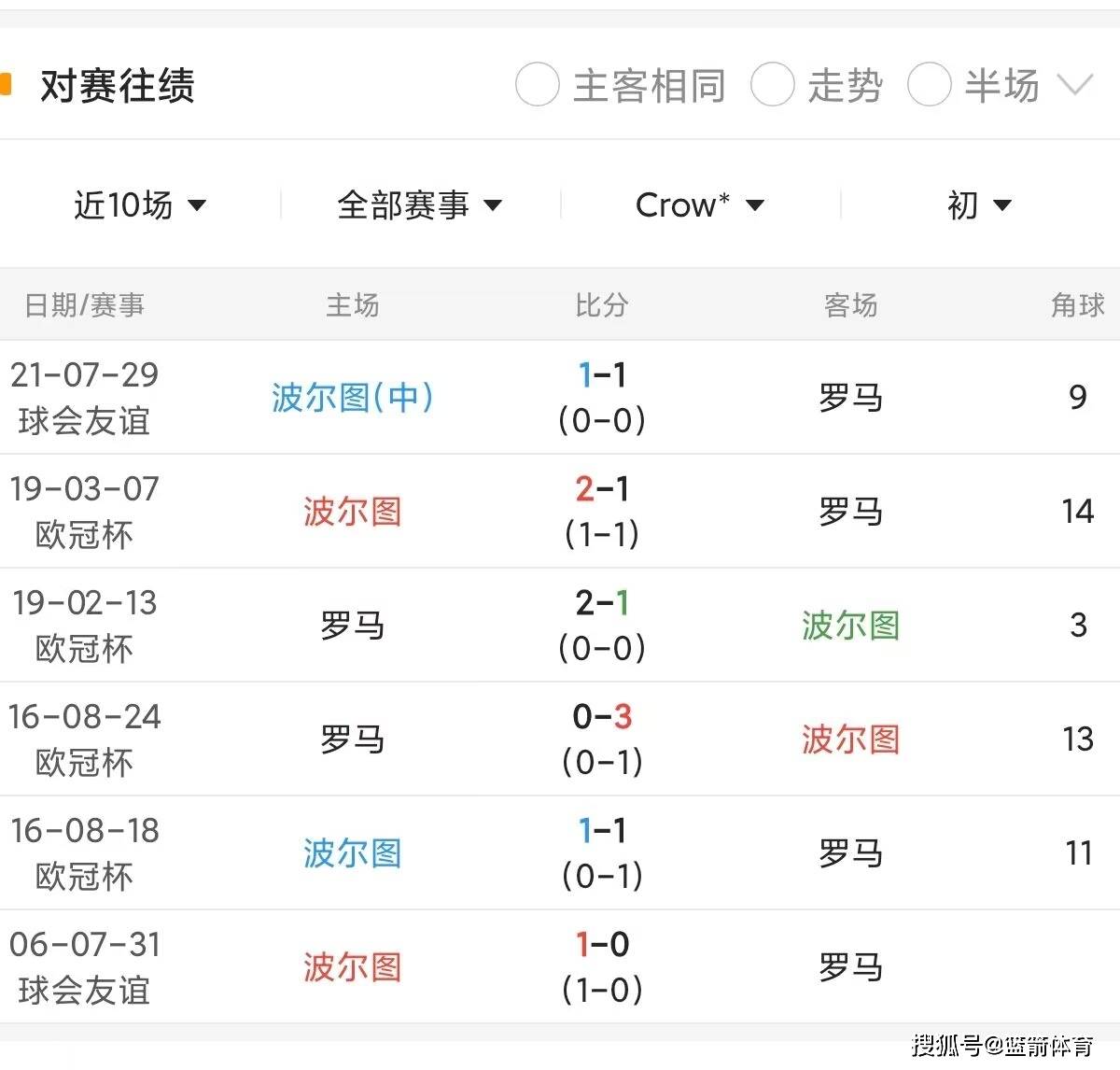Open the 全部赛事 competition filter dropdown

tap(419, 204)
